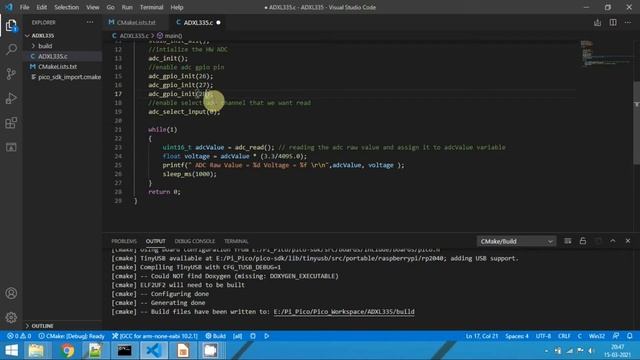Open the Help menu

coord(177,7)
